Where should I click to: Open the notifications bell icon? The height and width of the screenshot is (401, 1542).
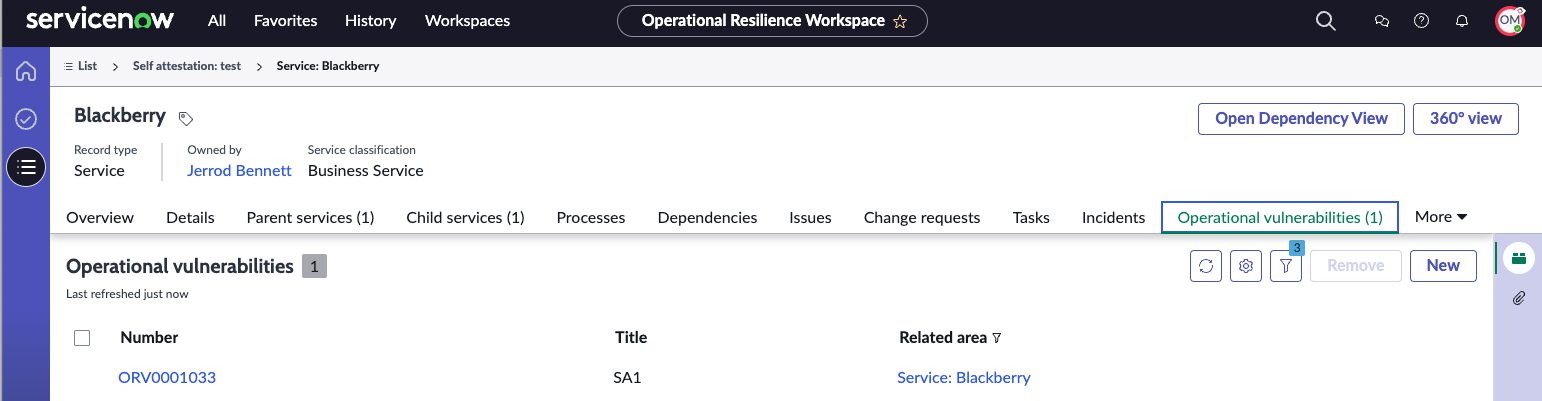point(1462,21)
